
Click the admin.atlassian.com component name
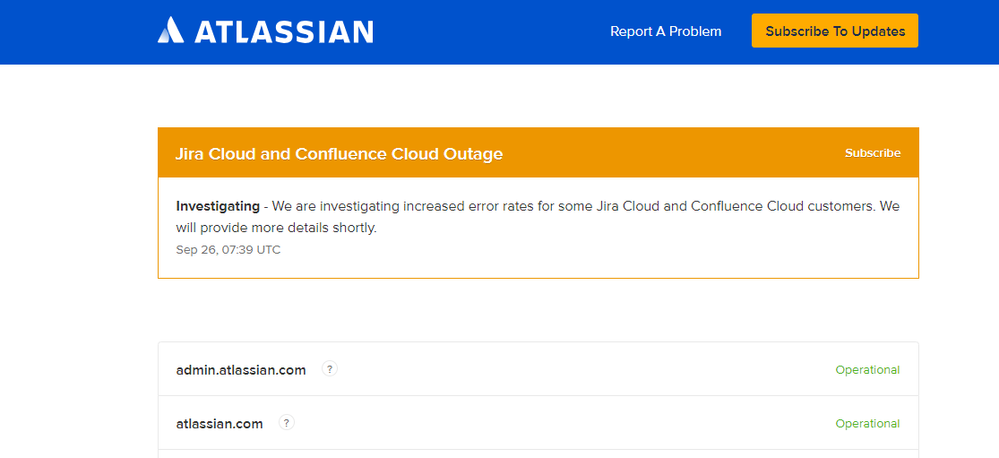tap(241, 369)
